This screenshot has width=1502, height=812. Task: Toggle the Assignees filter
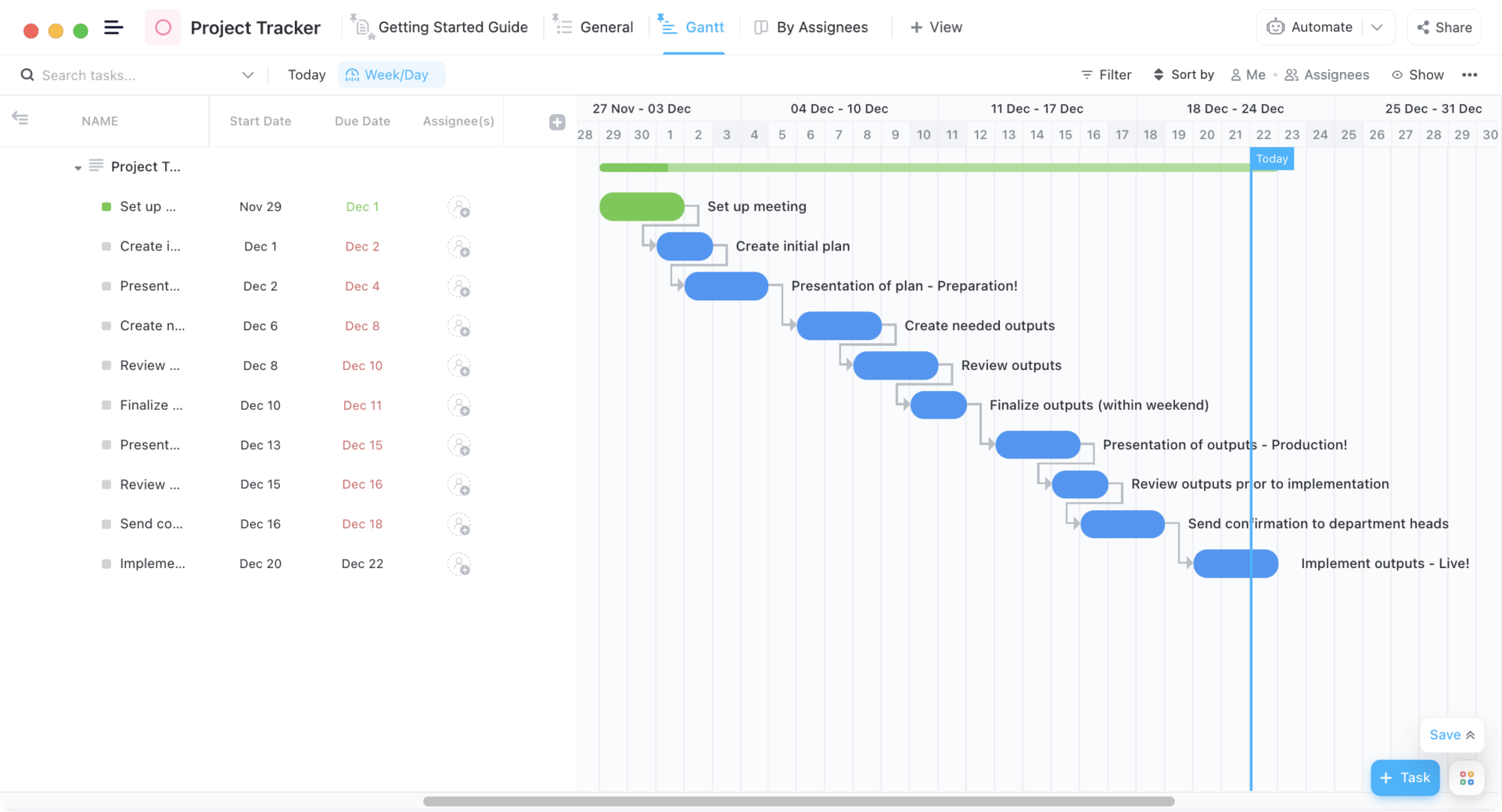[x=1327, y=75]
